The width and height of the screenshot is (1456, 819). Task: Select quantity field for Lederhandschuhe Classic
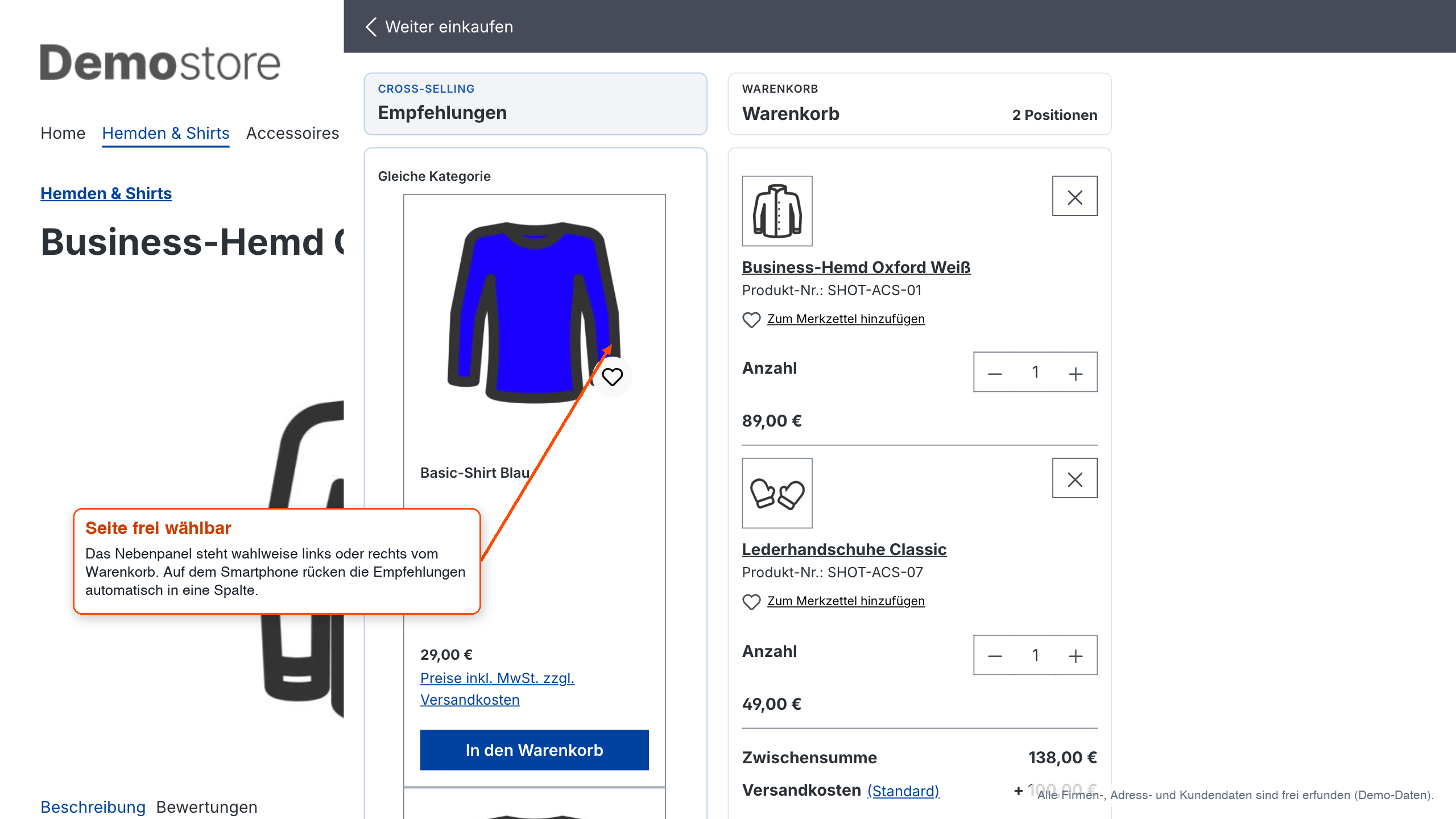pos(1035,655)
